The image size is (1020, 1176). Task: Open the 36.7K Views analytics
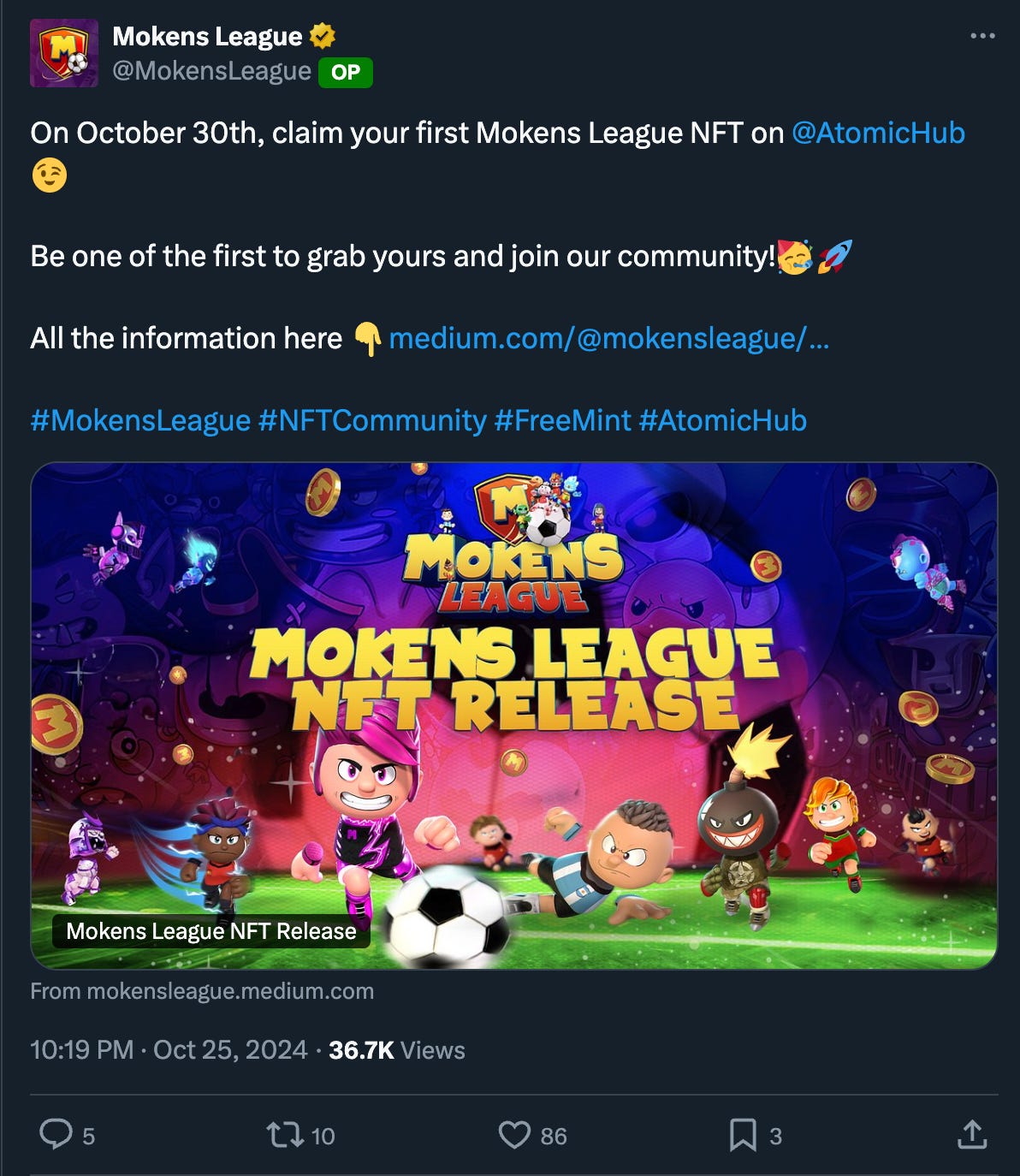point(397,1050)
